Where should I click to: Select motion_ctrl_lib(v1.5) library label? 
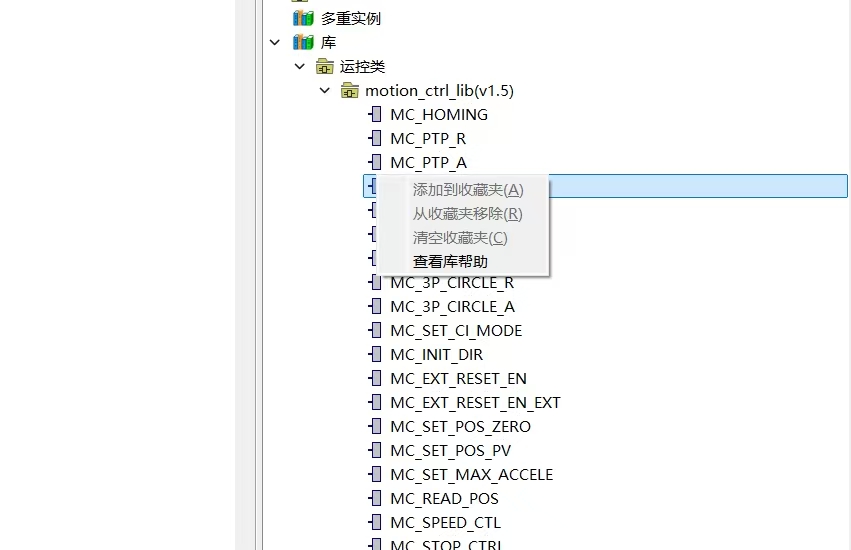[439, 91]
